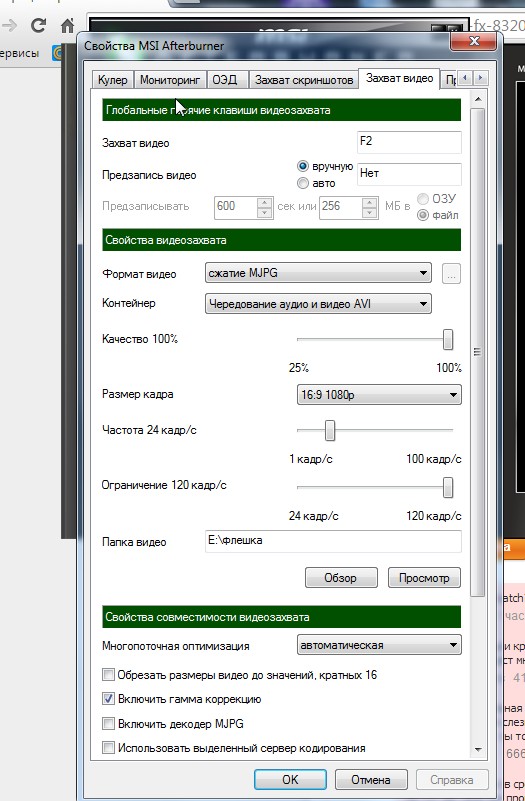Go to Захват скриншотов tab
This screenshot has height=801, width=525.
point(304,80)
